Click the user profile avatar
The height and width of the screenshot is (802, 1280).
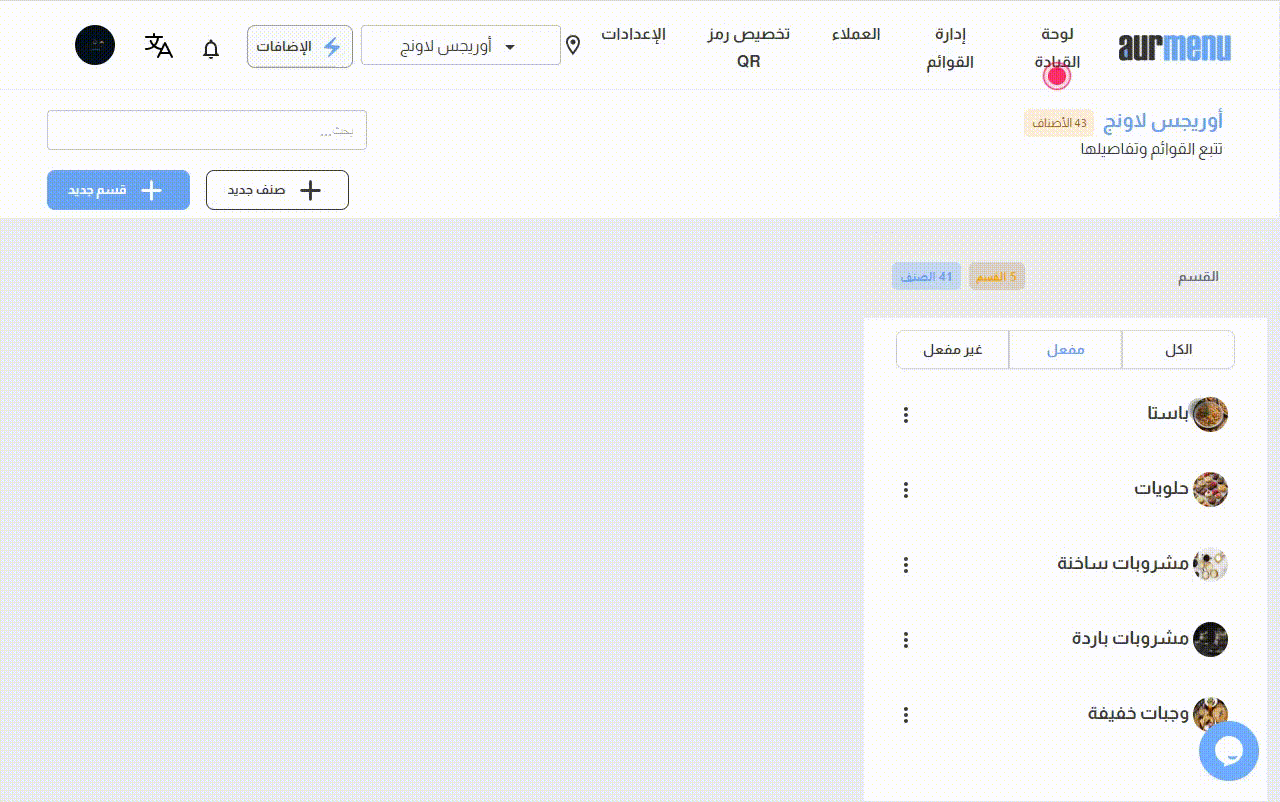pyautogui.click(x=95, y=46)
